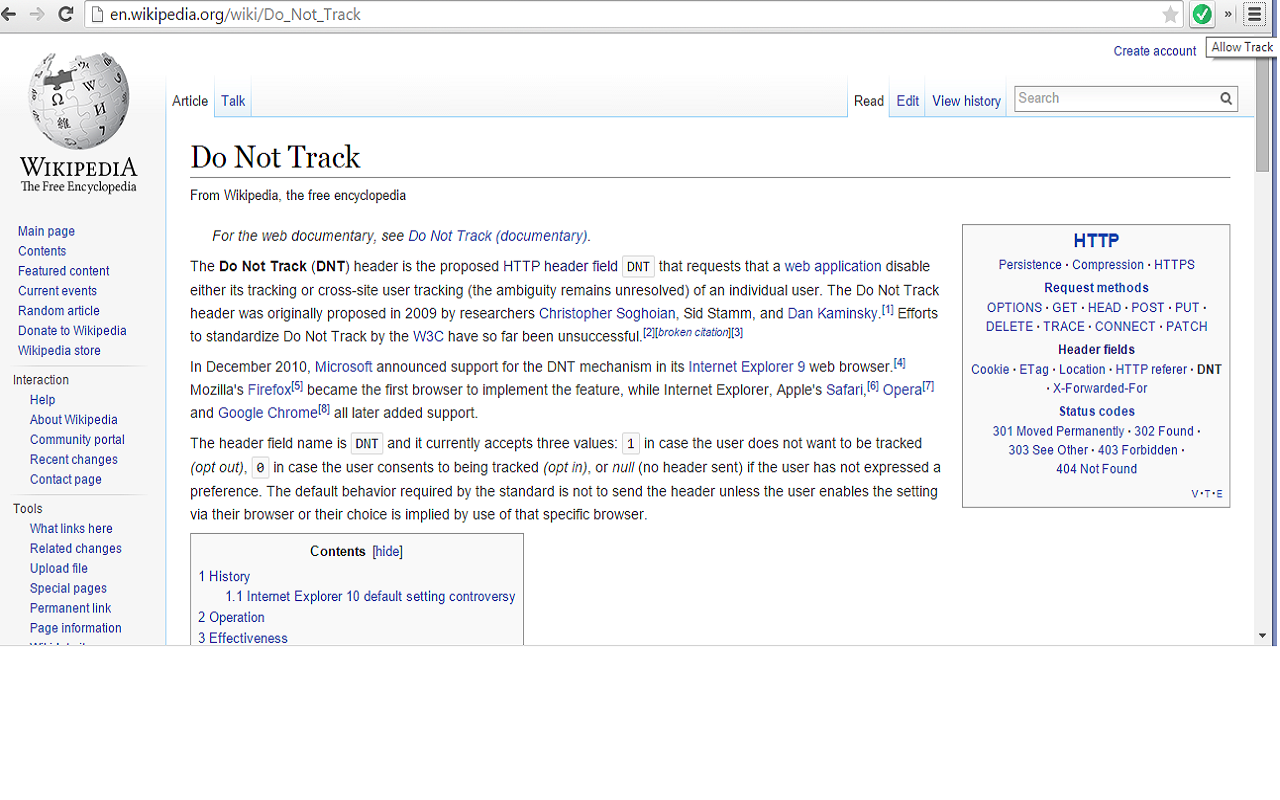Image resolution: width=1280 pixels, height=800 pixels.
Task: Open HTTPS link in infobox
Action: (1174, 265)
